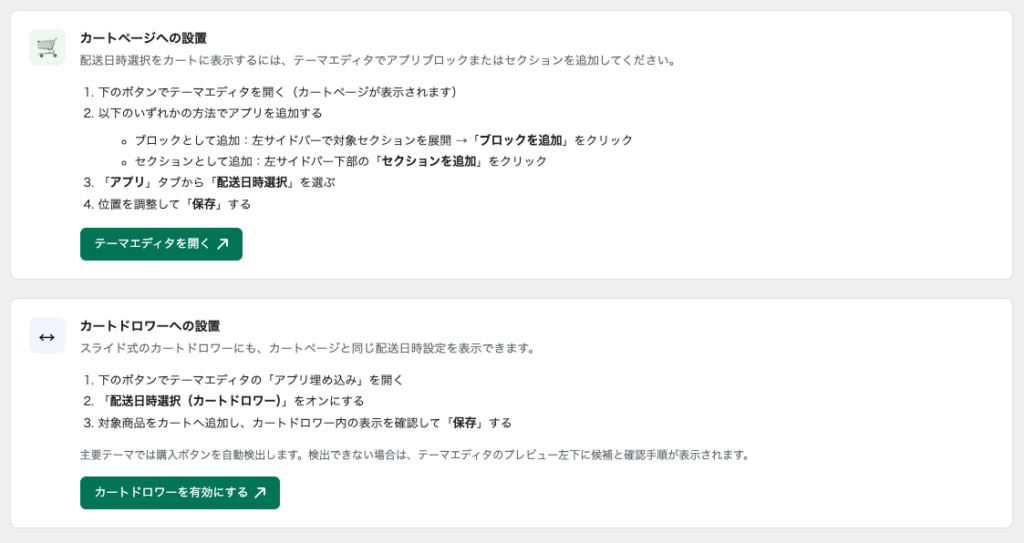The image size is (1024, 543).
Task: Click the アプリ埋め込み step in drawer card
Action: pyautogui.click(x=244, y=380)
